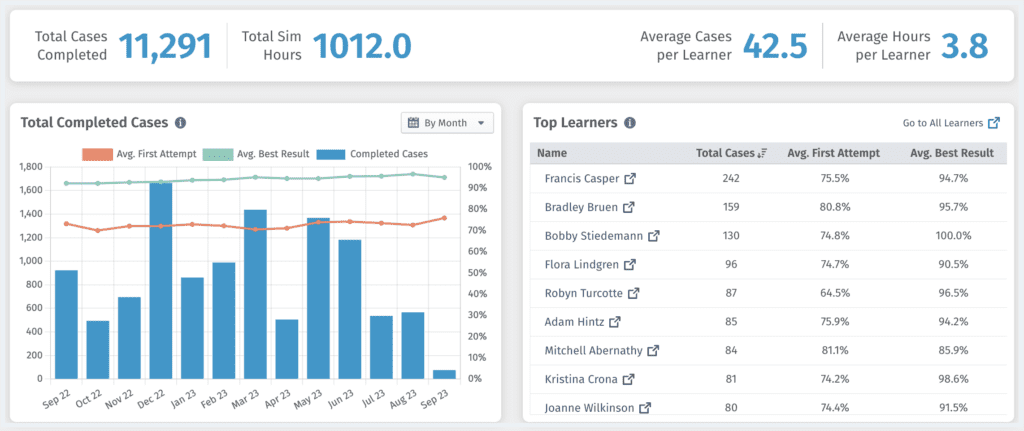Open Bradley Bruen learner name

click(581, 207)
